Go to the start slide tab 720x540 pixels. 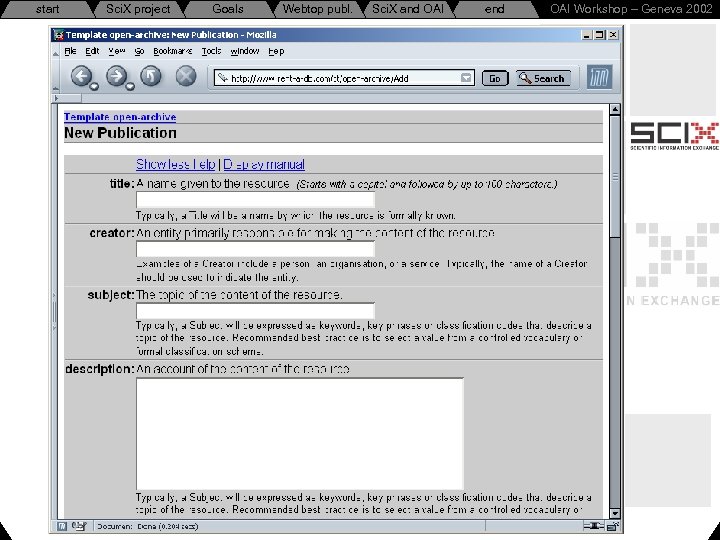click(x=47, y=9)
